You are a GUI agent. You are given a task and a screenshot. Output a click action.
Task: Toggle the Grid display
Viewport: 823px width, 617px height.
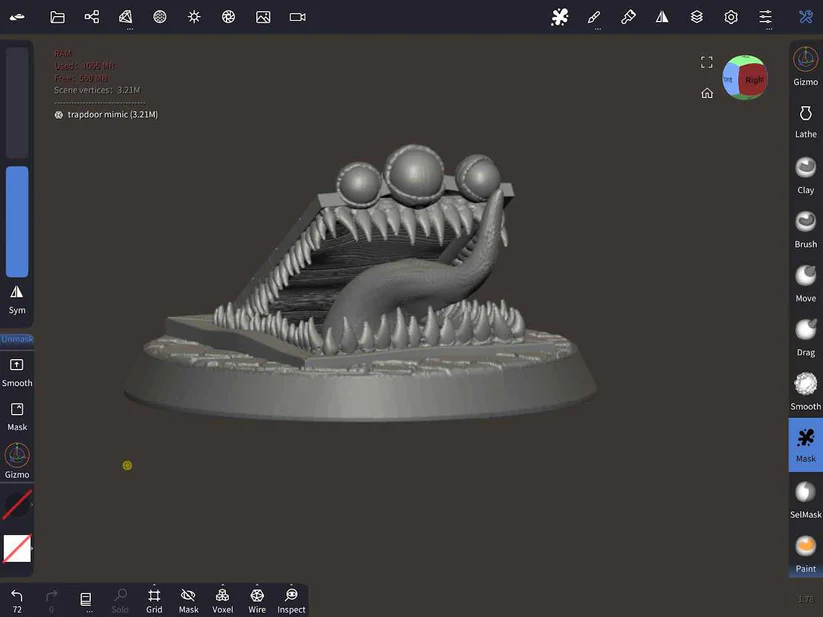click(x=154, y=601)
